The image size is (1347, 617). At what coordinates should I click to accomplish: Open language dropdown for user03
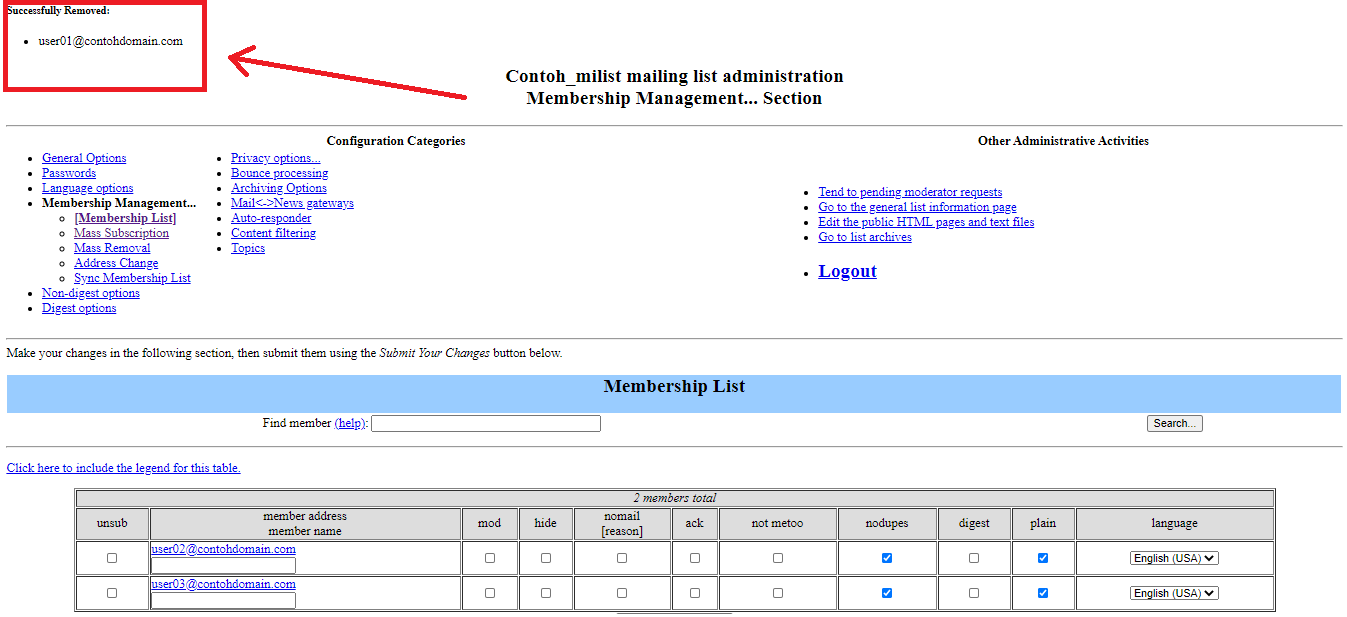coord(1173,592)
